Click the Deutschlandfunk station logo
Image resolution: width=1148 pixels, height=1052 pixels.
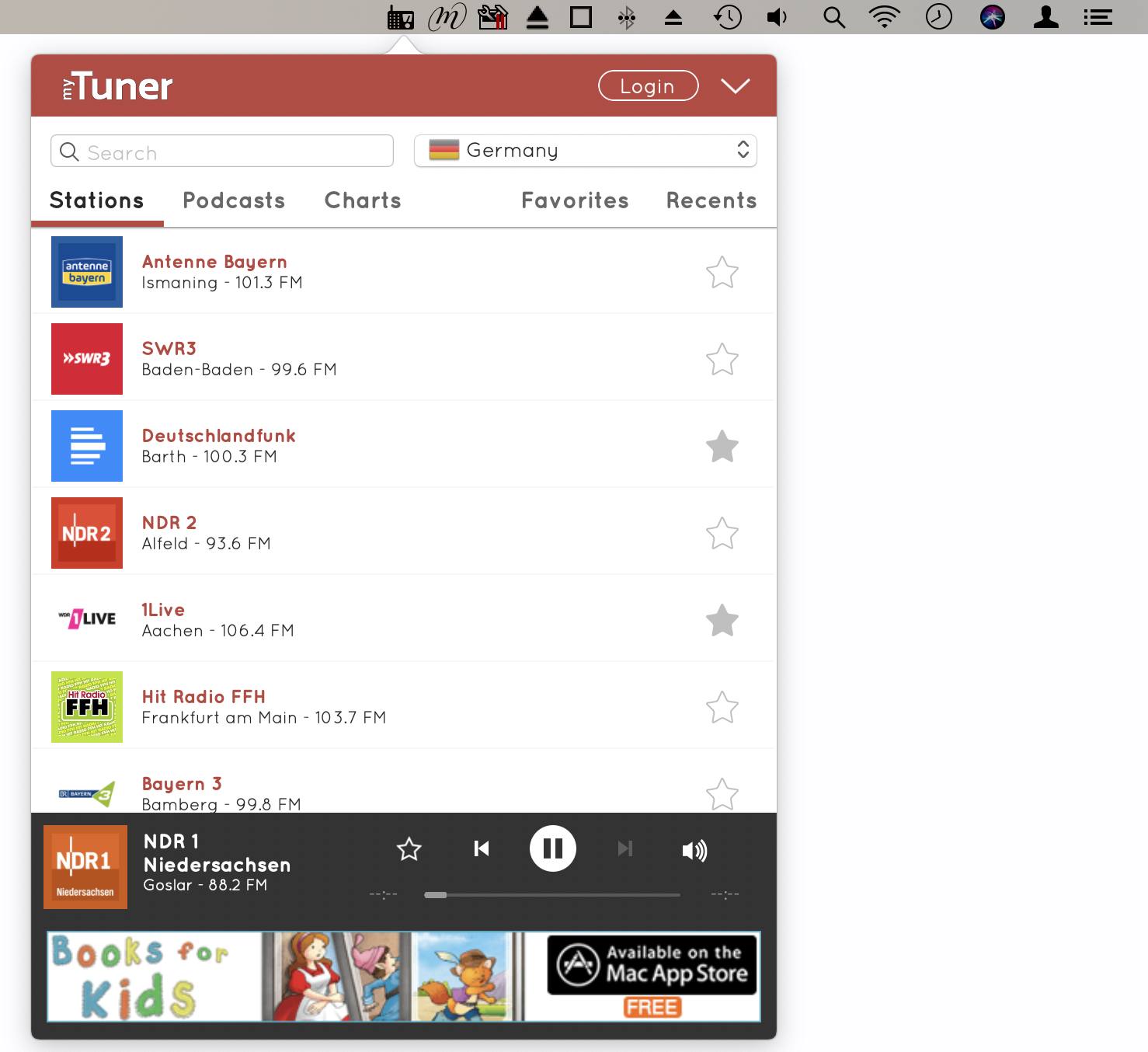pos(87,446)
